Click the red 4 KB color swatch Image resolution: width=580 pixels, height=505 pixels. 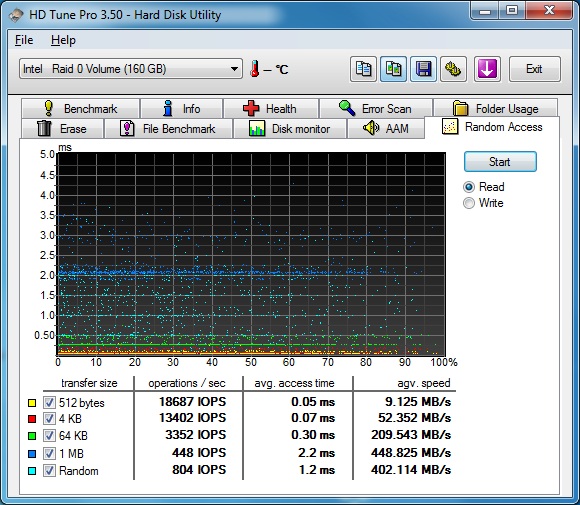click(32, 419)
